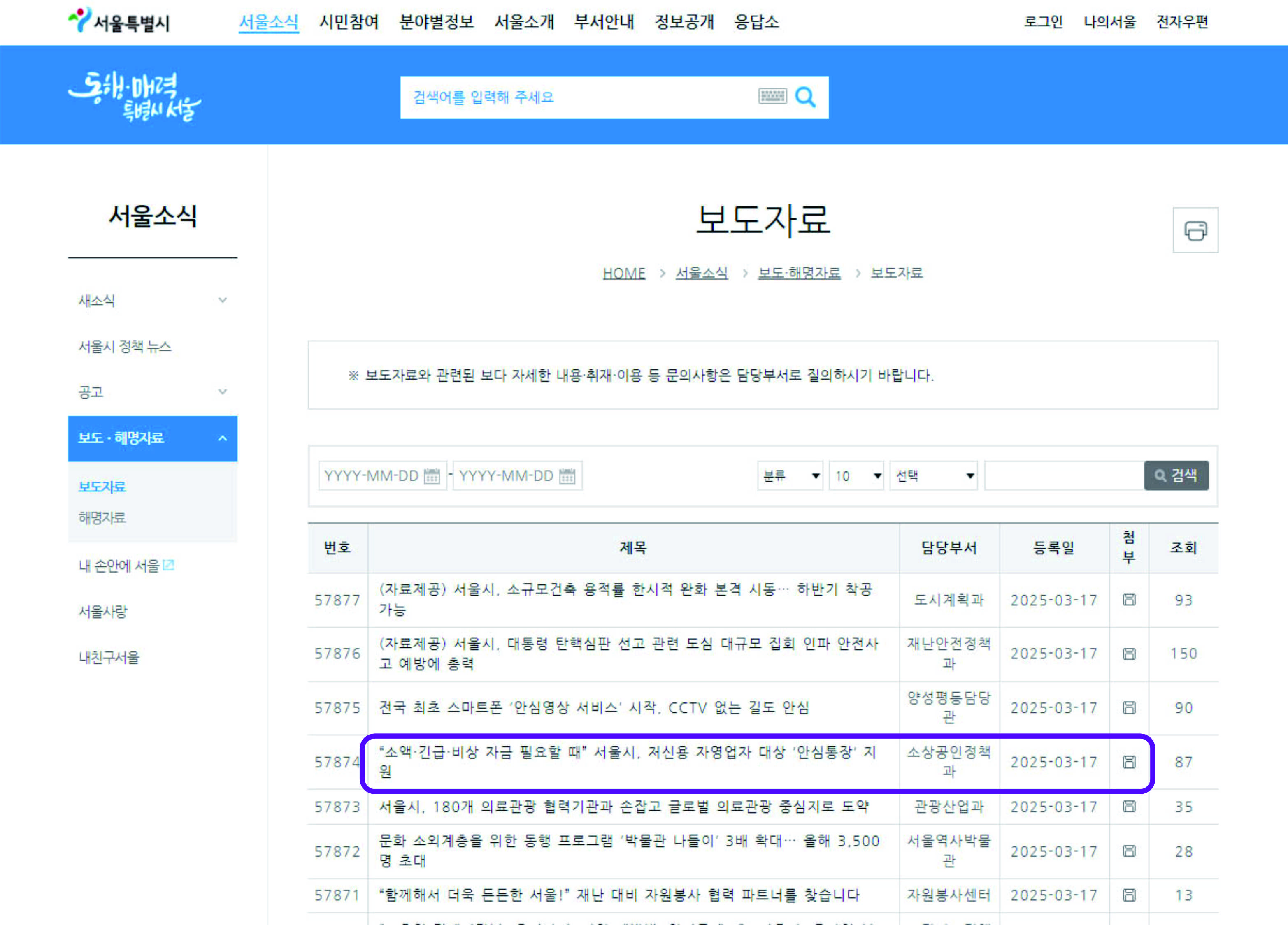Screen dimensions: 1288x925
Task: Open the 시민참여 top menu
Action: (x=349, y=22)
